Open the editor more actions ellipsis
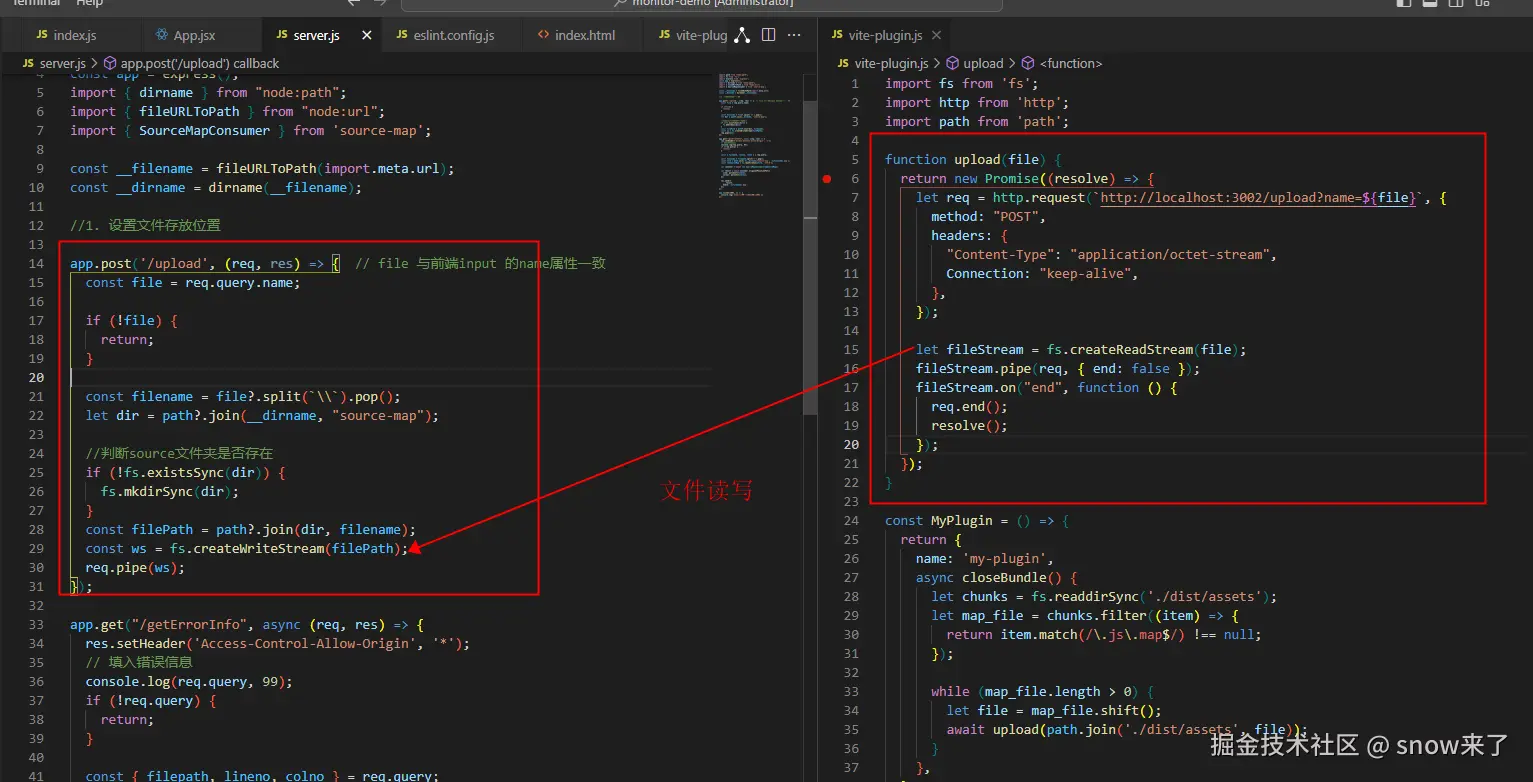The width and height of the screenshot is (1533, 782). tap(794, 35)
